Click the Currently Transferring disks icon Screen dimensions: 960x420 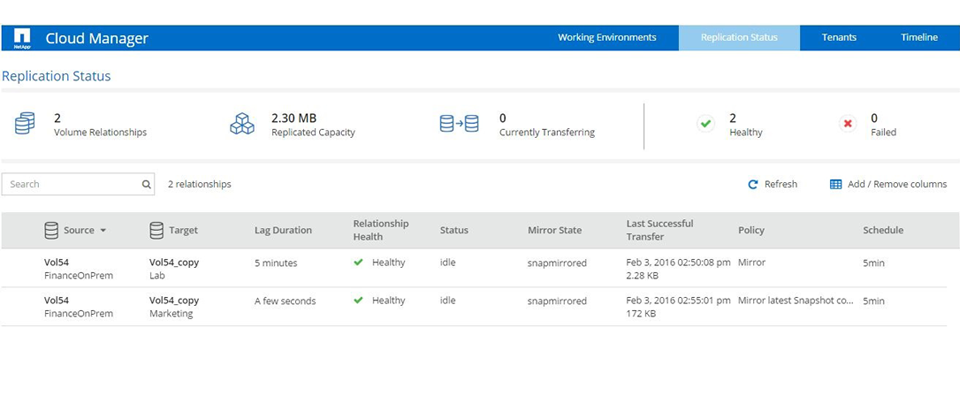[459, 124]
